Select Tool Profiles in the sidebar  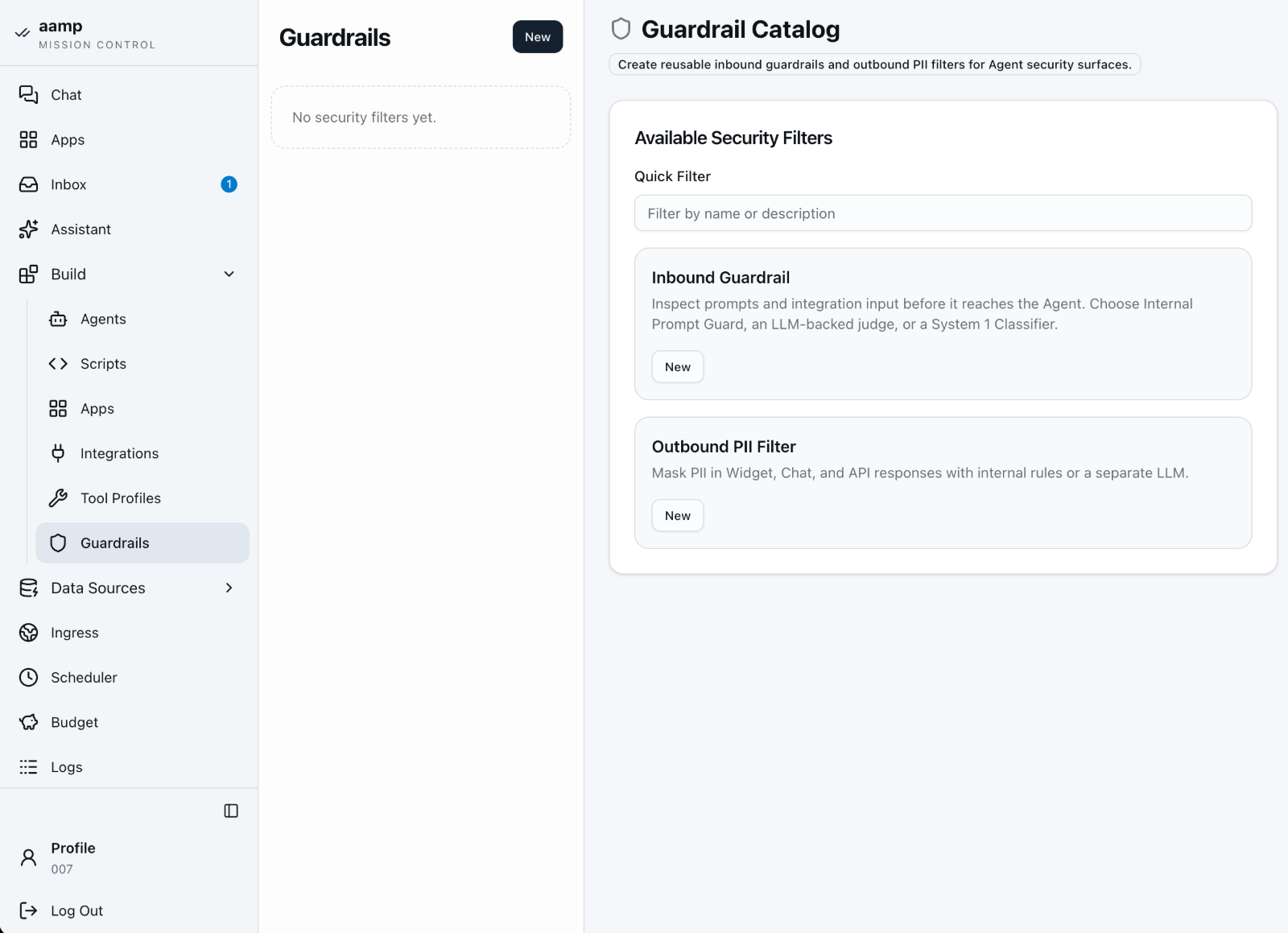[142, 498]
